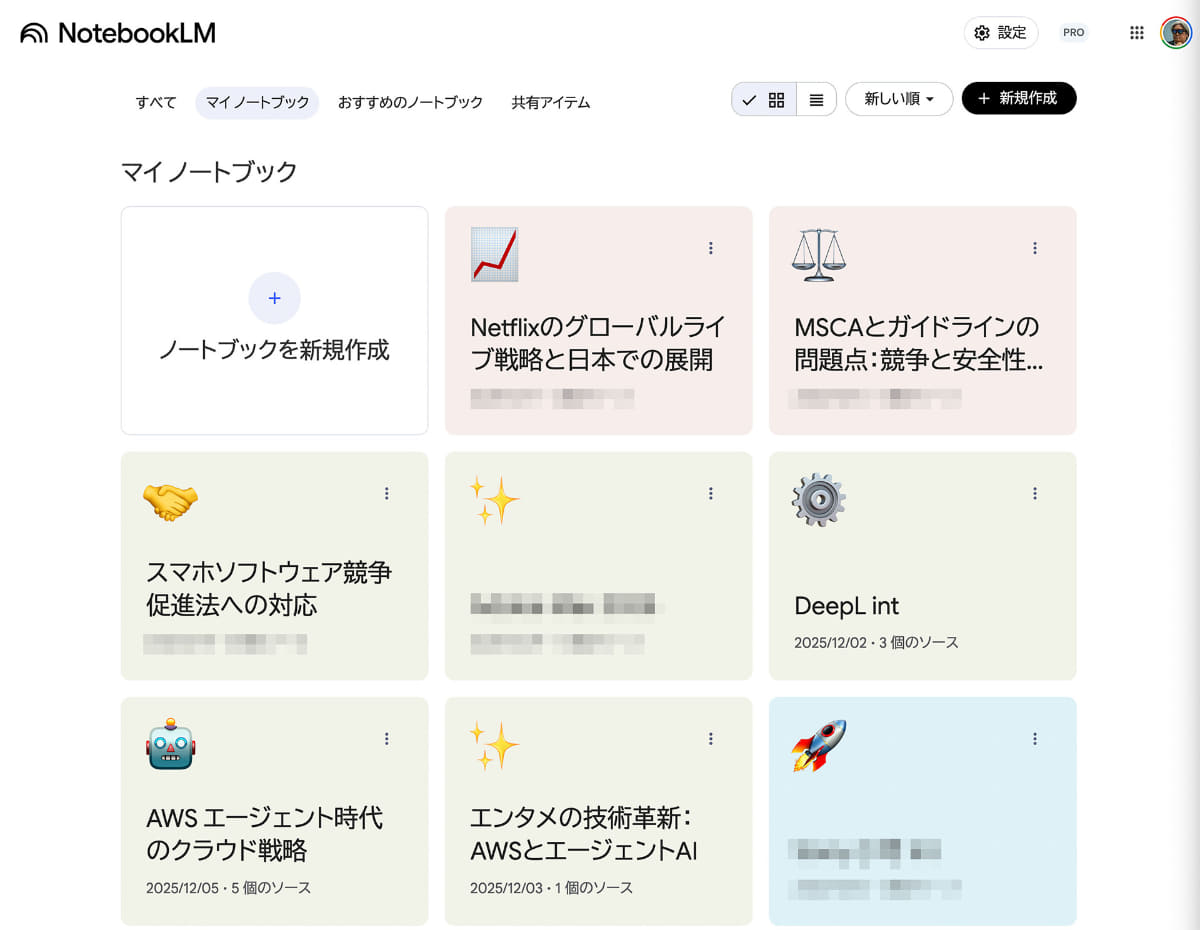Open the スマホソフトウェア競争促進法への対応 notebook
The image size is (1200, 930).
click(274, 566)
